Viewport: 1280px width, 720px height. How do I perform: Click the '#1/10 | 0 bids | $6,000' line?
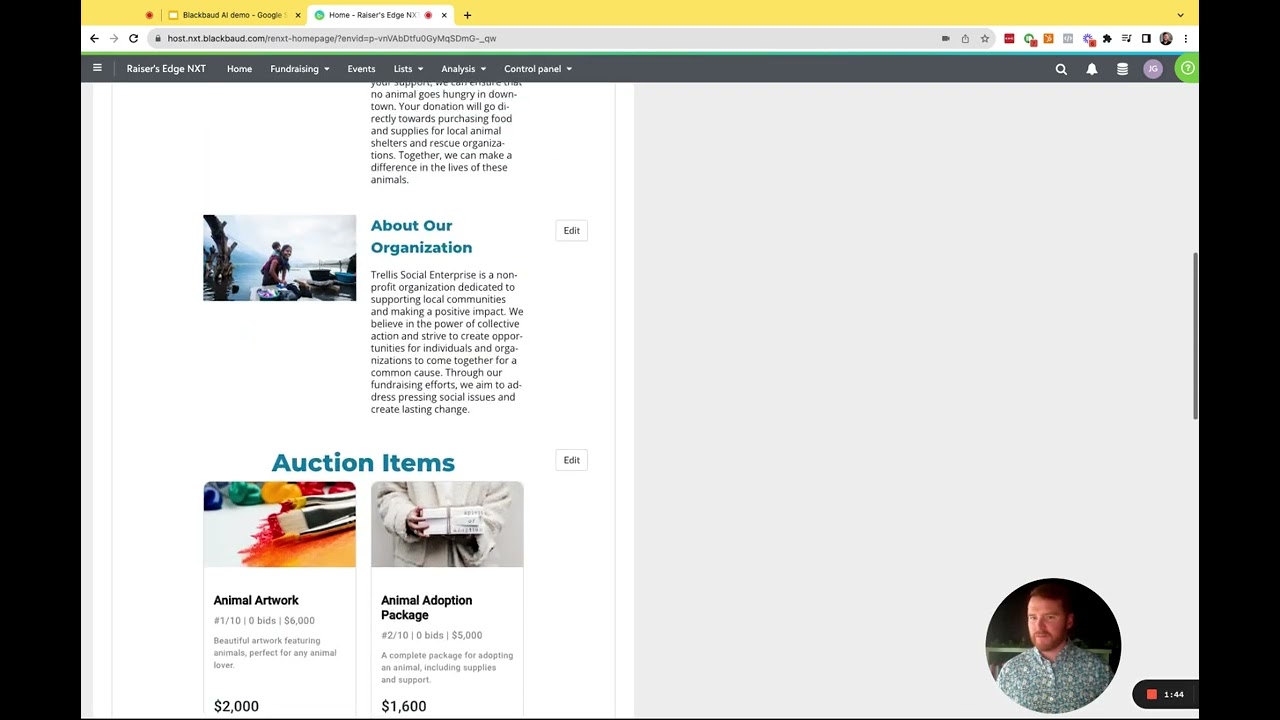(x=264, y=620)
